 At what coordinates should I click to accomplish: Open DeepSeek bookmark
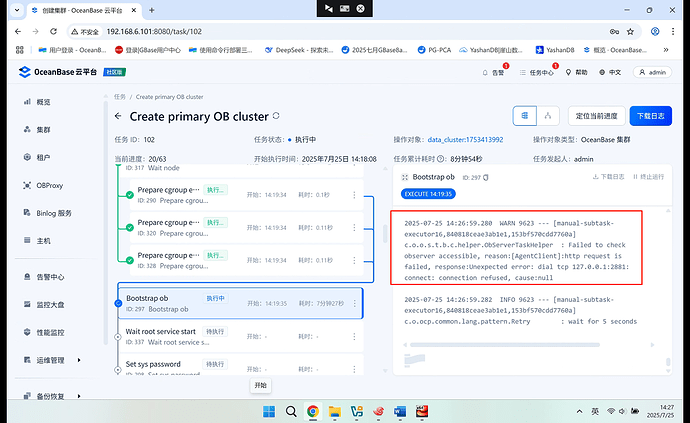point(299,50)
